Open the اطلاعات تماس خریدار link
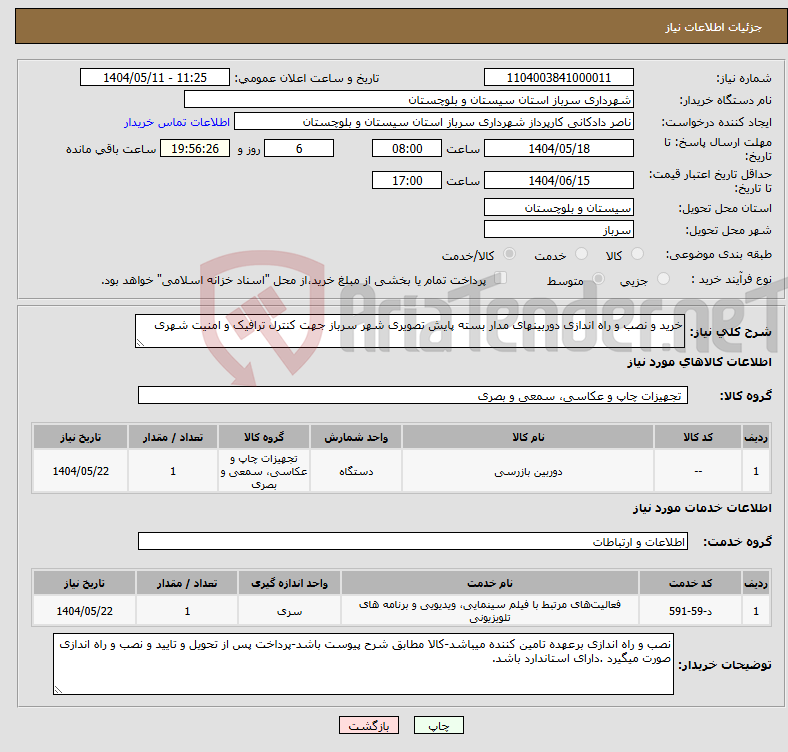Screen dimensions: 788x752 pos(177,122)
